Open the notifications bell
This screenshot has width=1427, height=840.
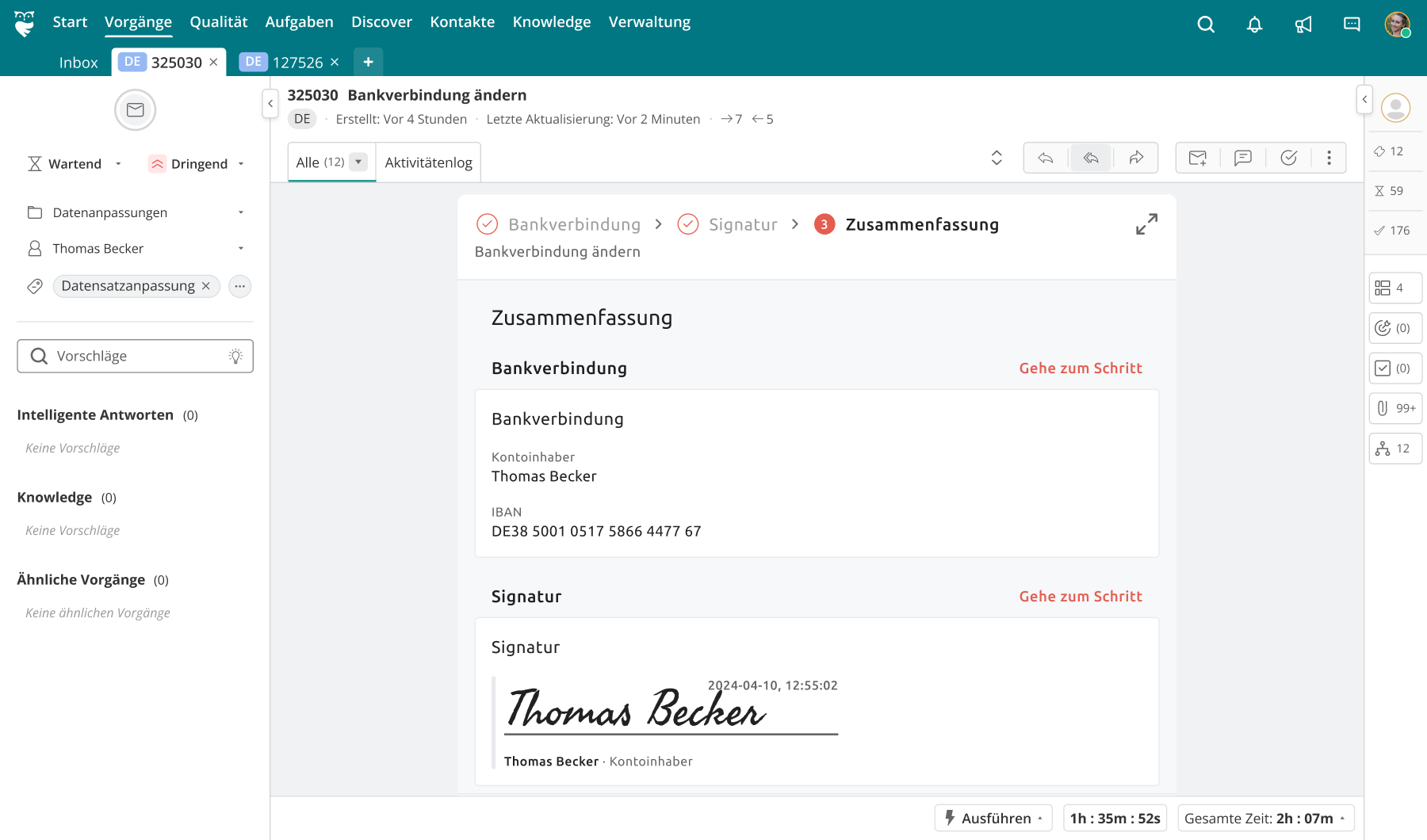point(1254,25)
